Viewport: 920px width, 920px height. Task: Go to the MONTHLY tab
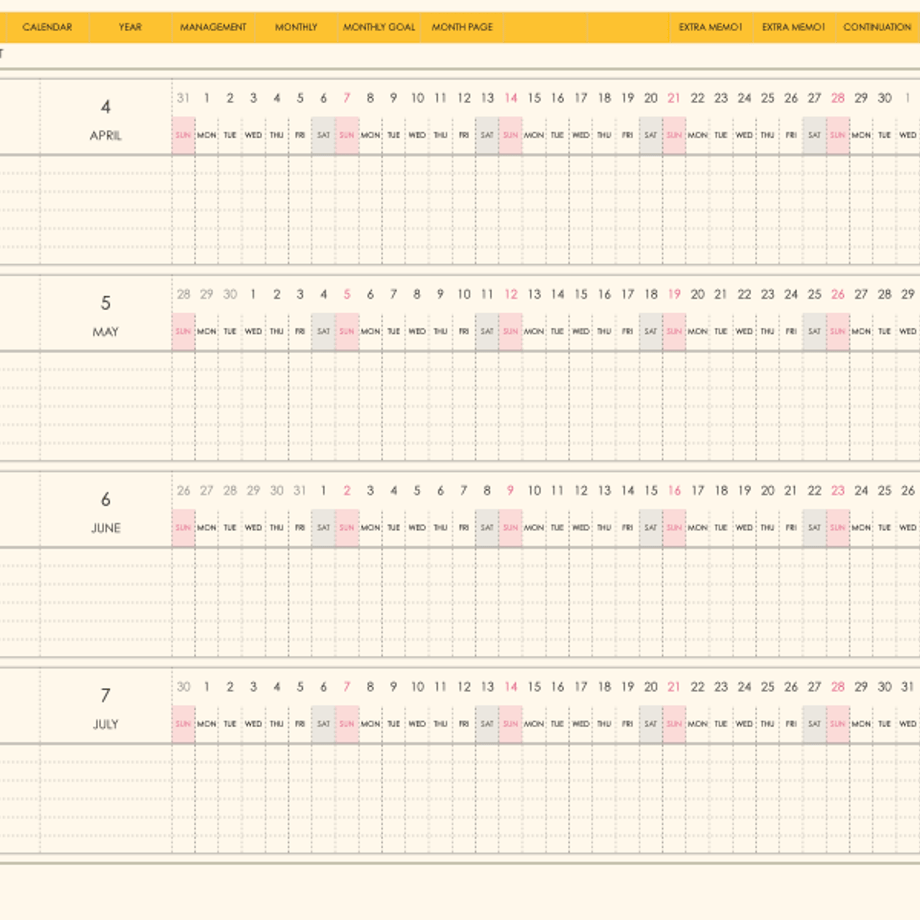(296, 27)
